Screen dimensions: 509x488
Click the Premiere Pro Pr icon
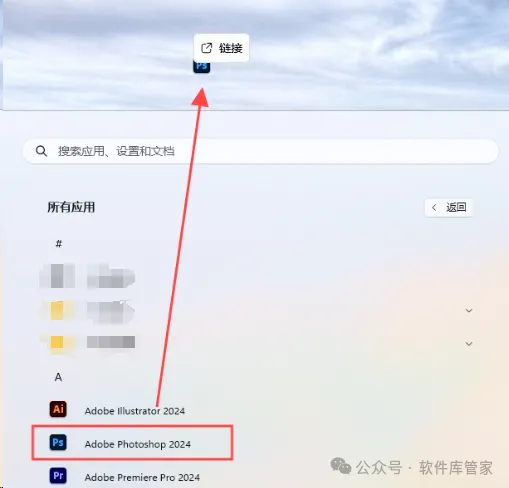pos(58,476)
